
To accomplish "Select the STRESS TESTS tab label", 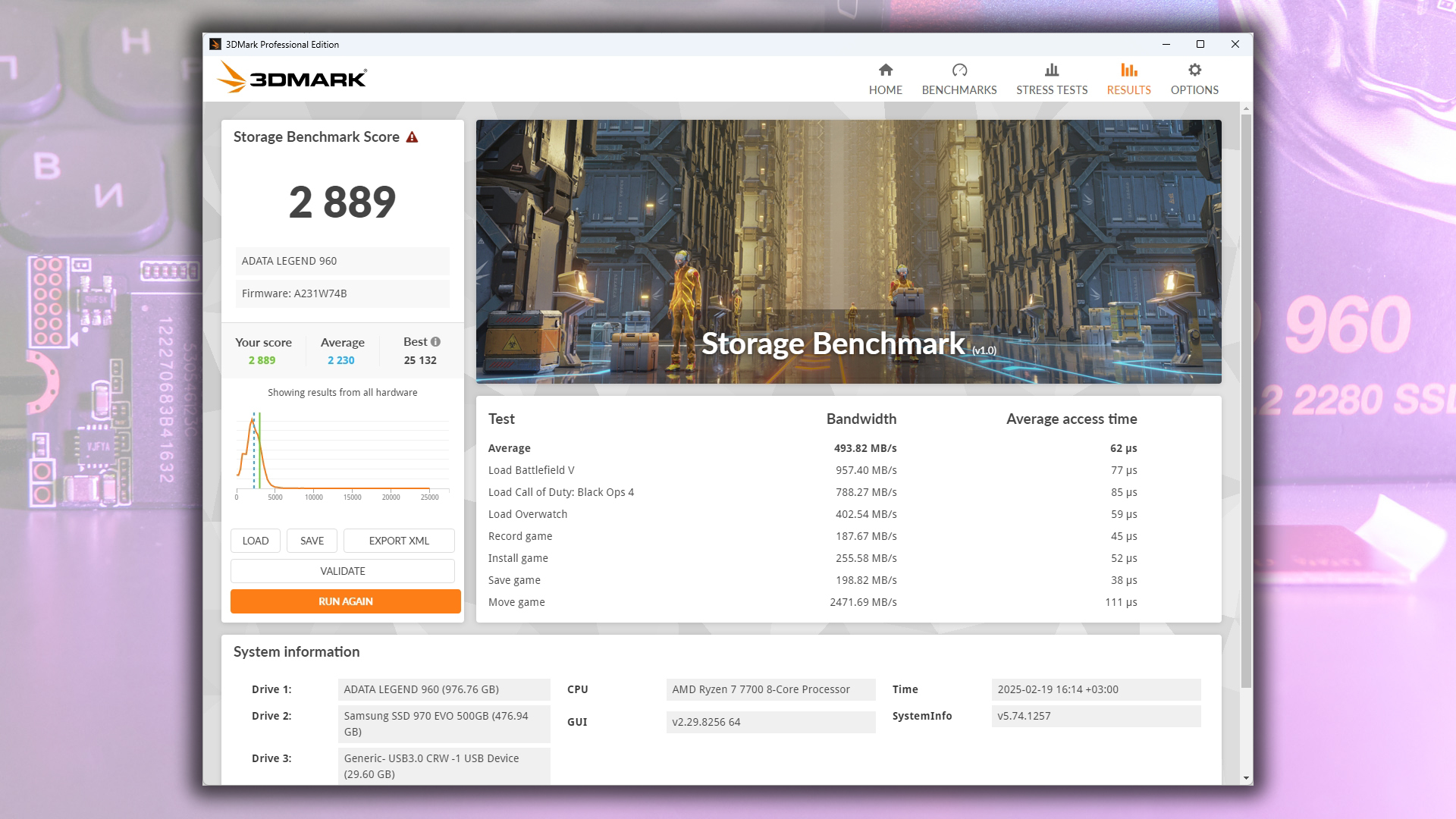I will pos(1051,90).
